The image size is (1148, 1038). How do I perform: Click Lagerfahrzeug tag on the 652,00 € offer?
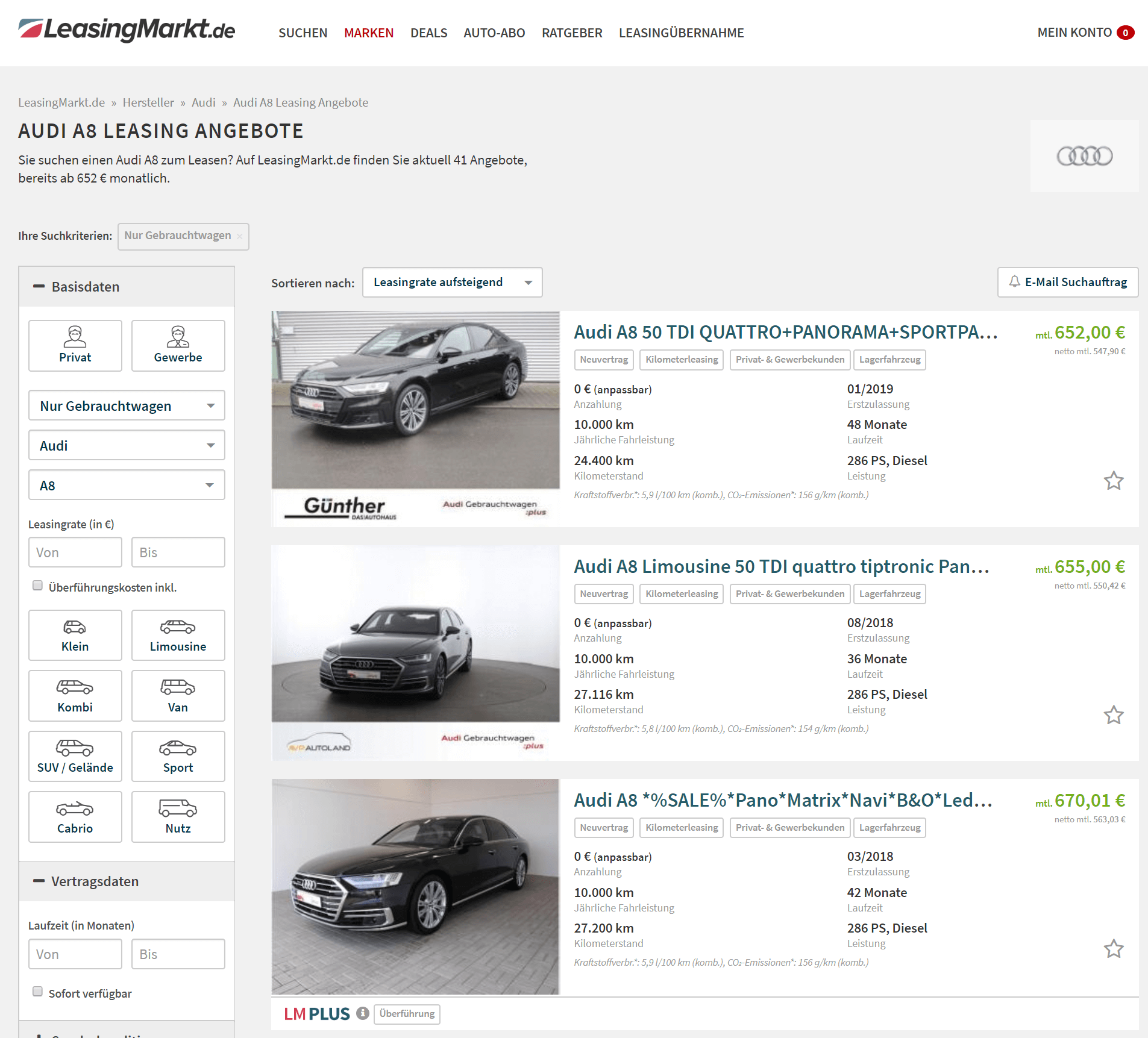(x=889, y=360)
